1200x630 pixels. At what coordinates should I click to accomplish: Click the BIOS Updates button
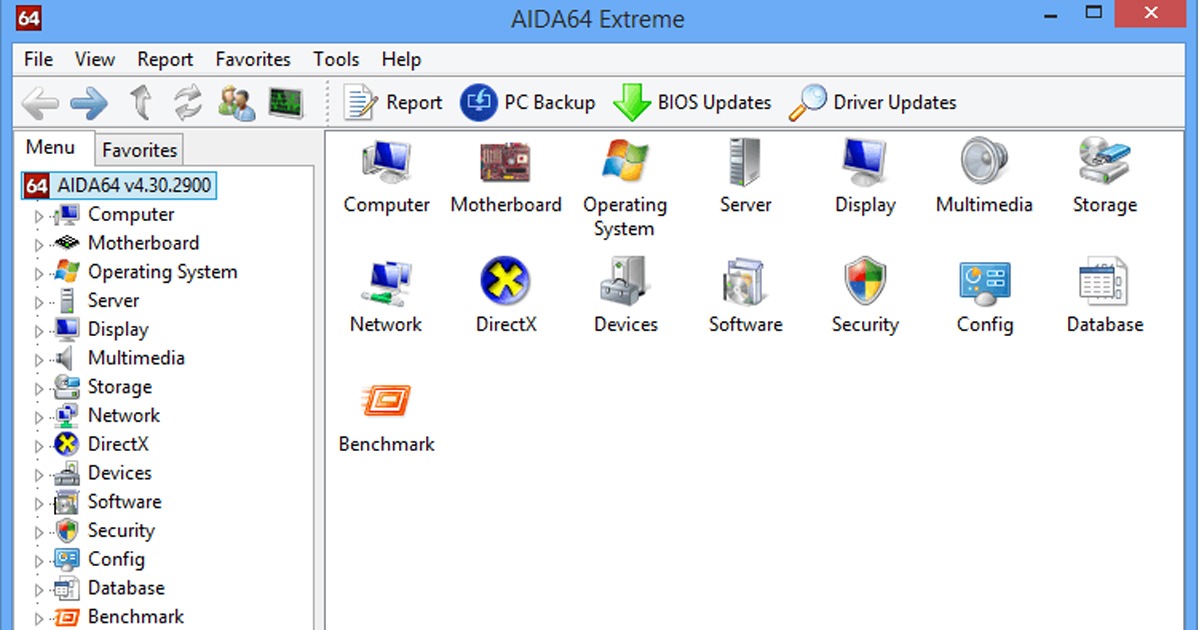692,102
